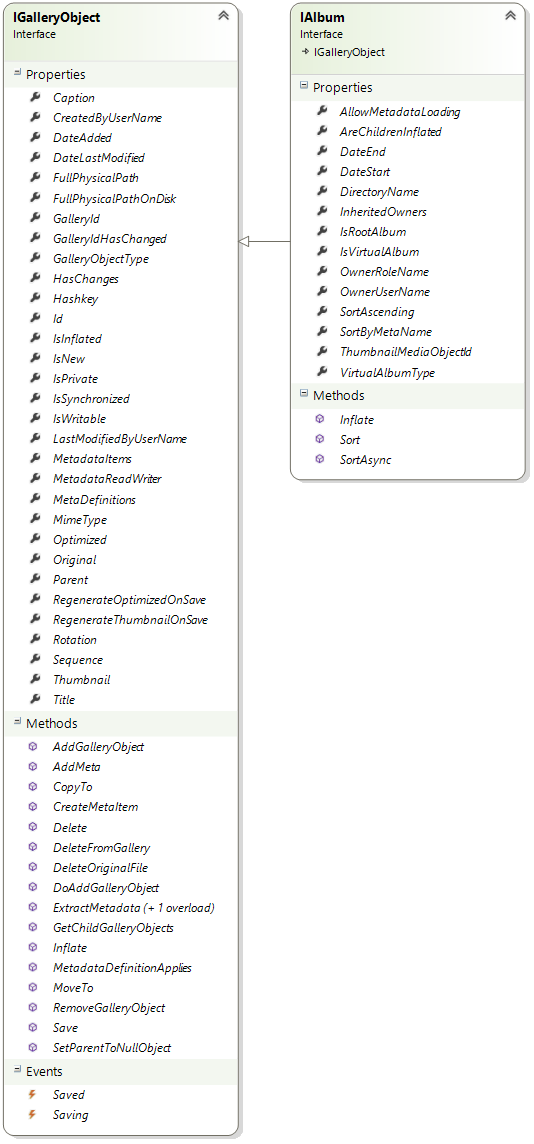The height and width of the screenshot is (1144, 534).
Task: Select the IAlbum interface title header
Action: 322,17
